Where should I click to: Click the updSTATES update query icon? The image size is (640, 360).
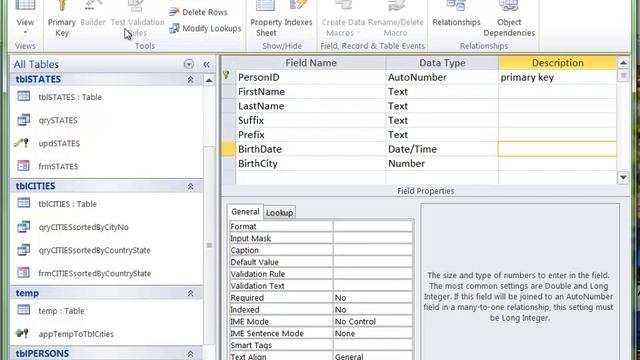coord(22,143)
